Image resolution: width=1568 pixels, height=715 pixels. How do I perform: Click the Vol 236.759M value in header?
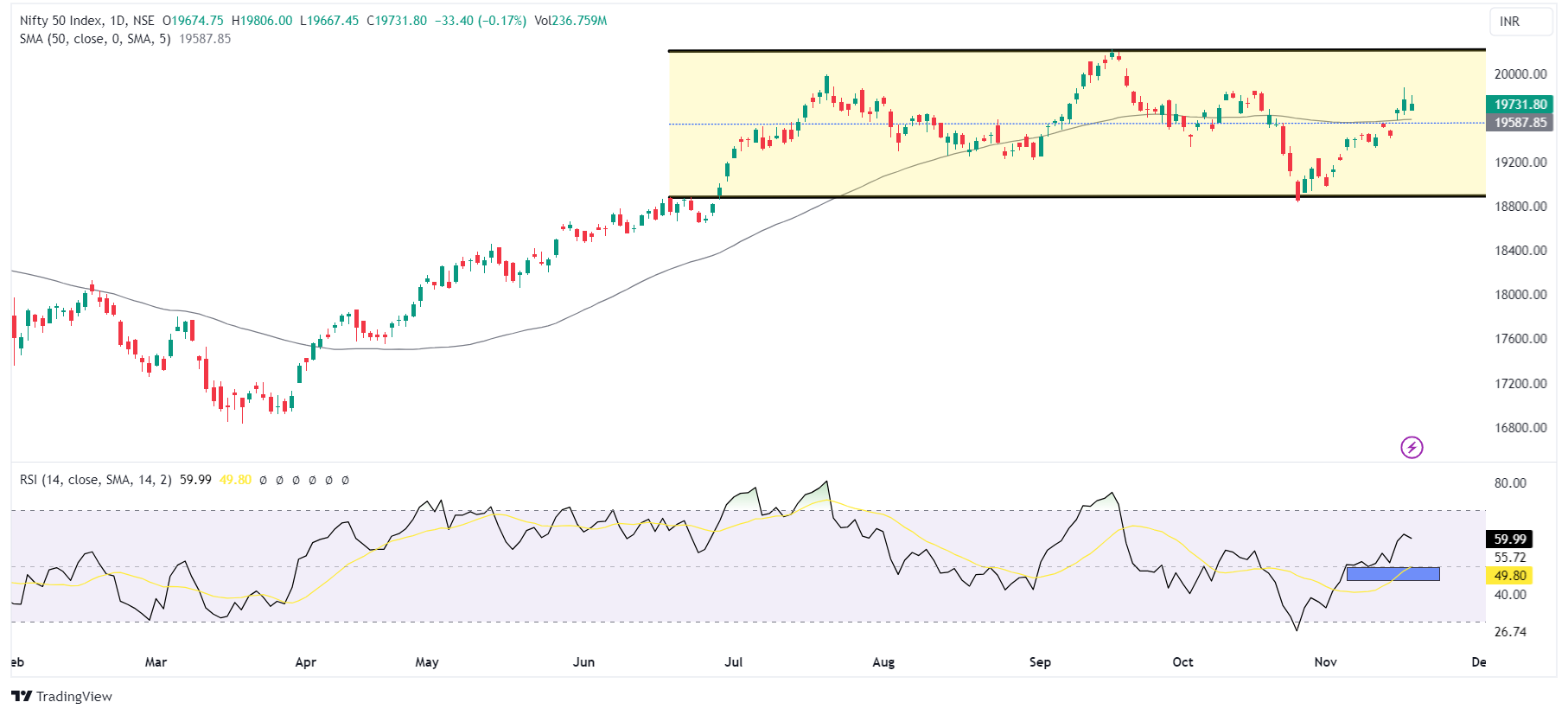(x=570, y=21)
